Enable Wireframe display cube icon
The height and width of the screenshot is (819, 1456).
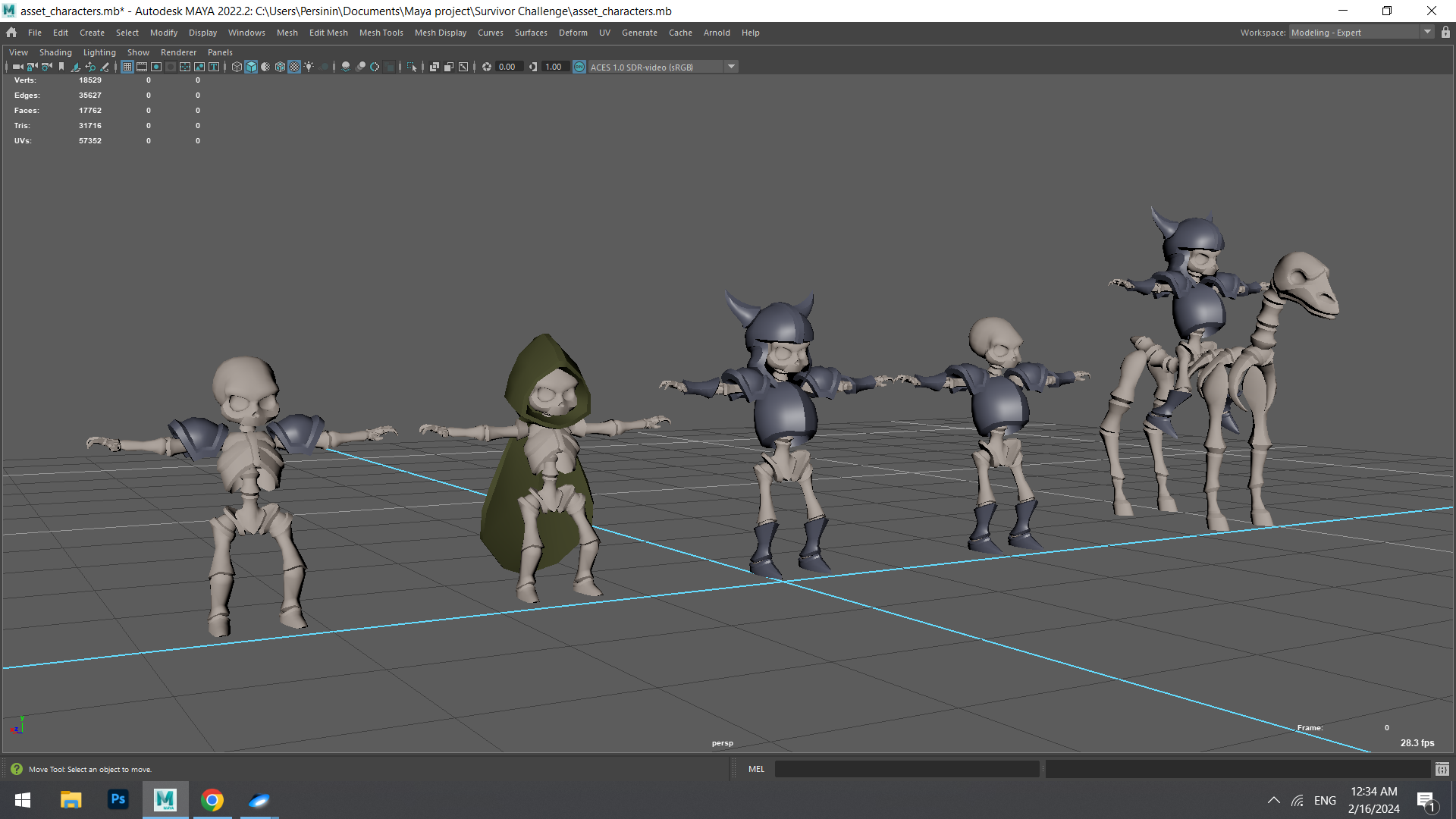(x=237, y=67)
